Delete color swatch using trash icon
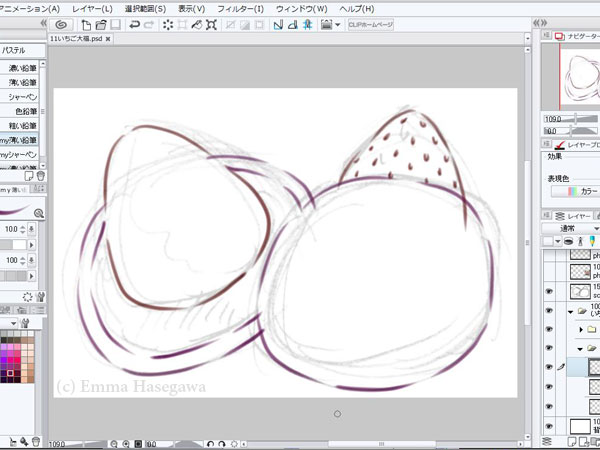This screenshot has width=600, height=450. pos(36,442)
